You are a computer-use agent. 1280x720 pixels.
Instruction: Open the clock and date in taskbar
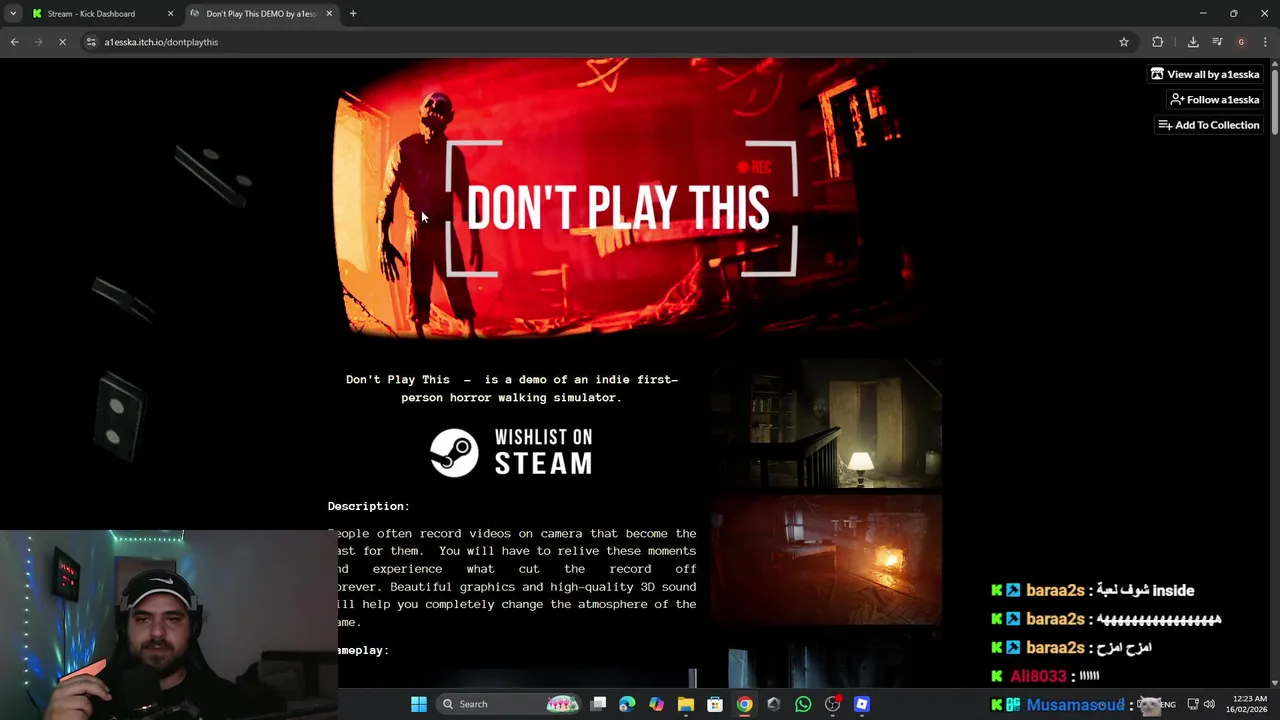pos(1248,704)
